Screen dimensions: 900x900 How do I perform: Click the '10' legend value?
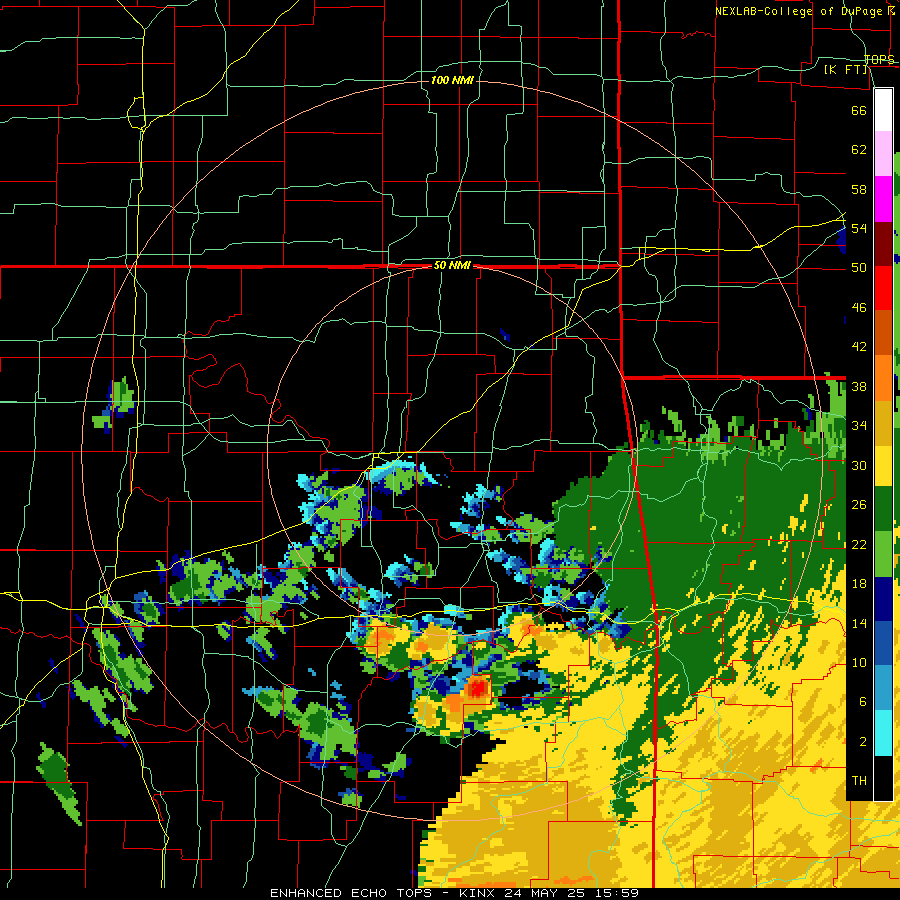tap(859, 663)
